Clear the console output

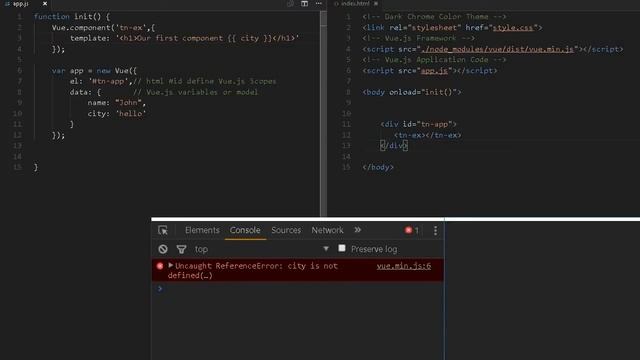[163, 249]
